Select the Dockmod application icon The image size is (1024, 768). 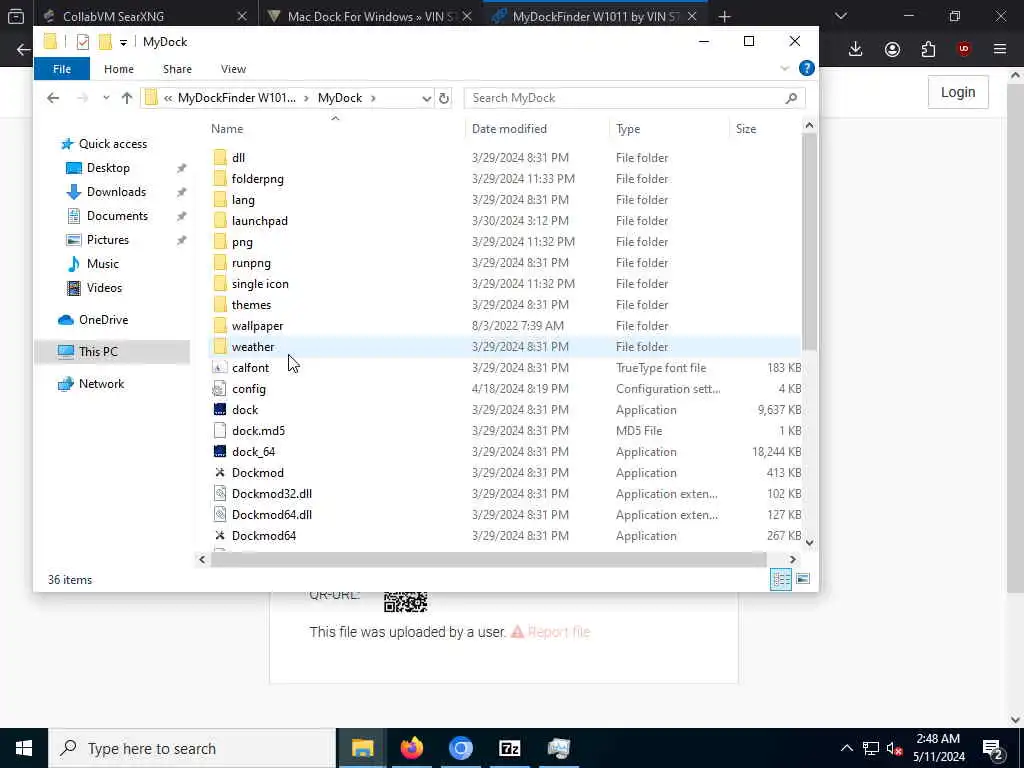[220, 472]
